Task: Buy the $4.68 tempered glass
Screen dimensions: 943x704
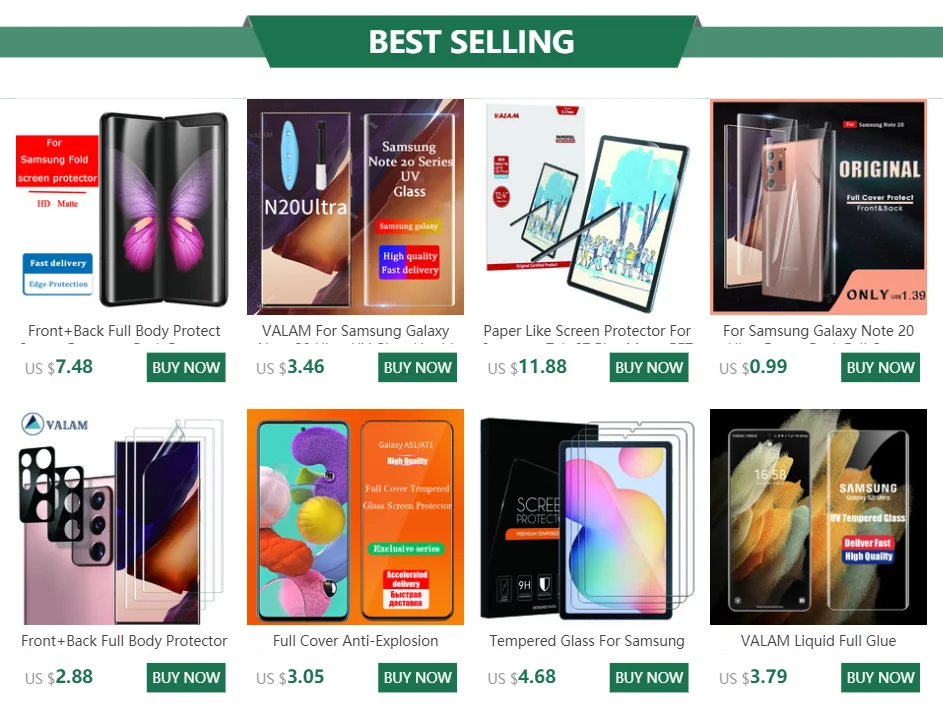Action: pos(649,678)
